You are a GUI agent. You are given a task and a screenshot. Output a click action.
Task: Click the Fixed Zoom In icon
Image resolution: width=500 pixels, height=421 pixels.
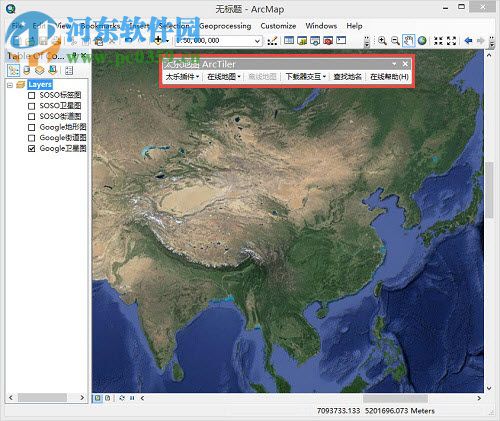click(x=438, y=41)
